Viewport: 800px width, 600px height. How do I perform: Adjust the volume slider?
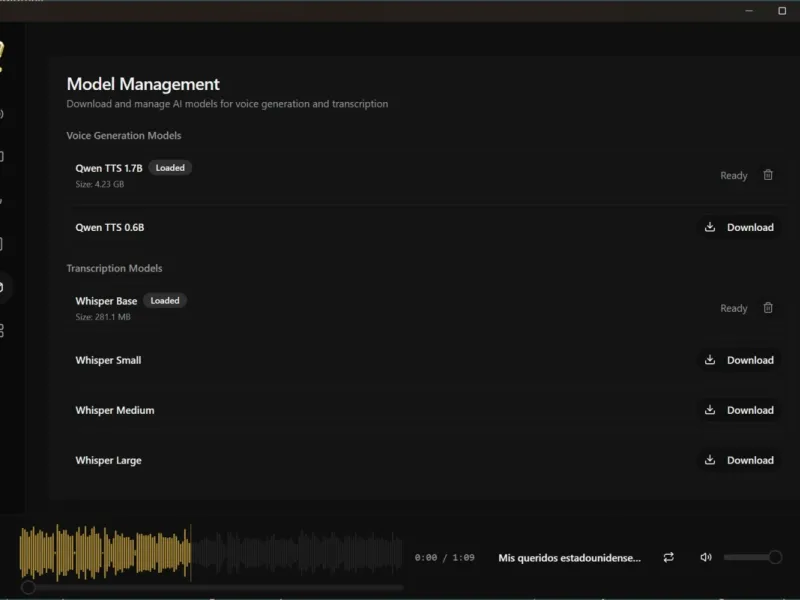coord(752,557)
